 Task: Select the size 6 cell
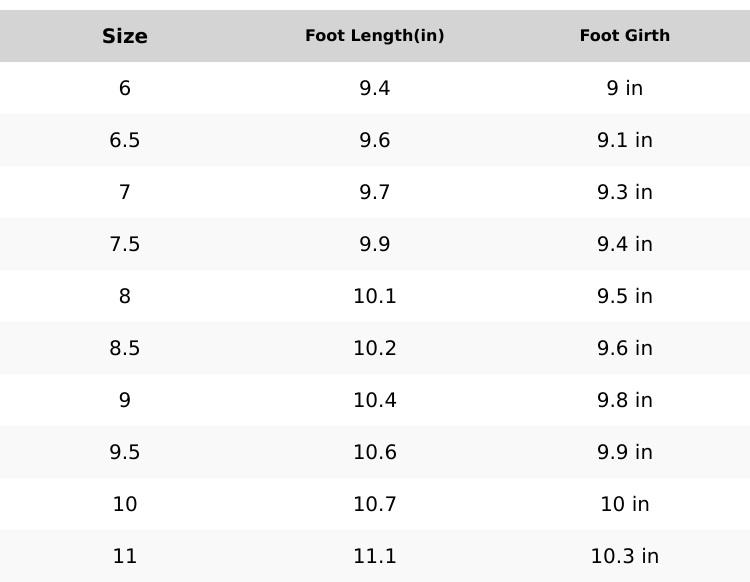(125, 88)
